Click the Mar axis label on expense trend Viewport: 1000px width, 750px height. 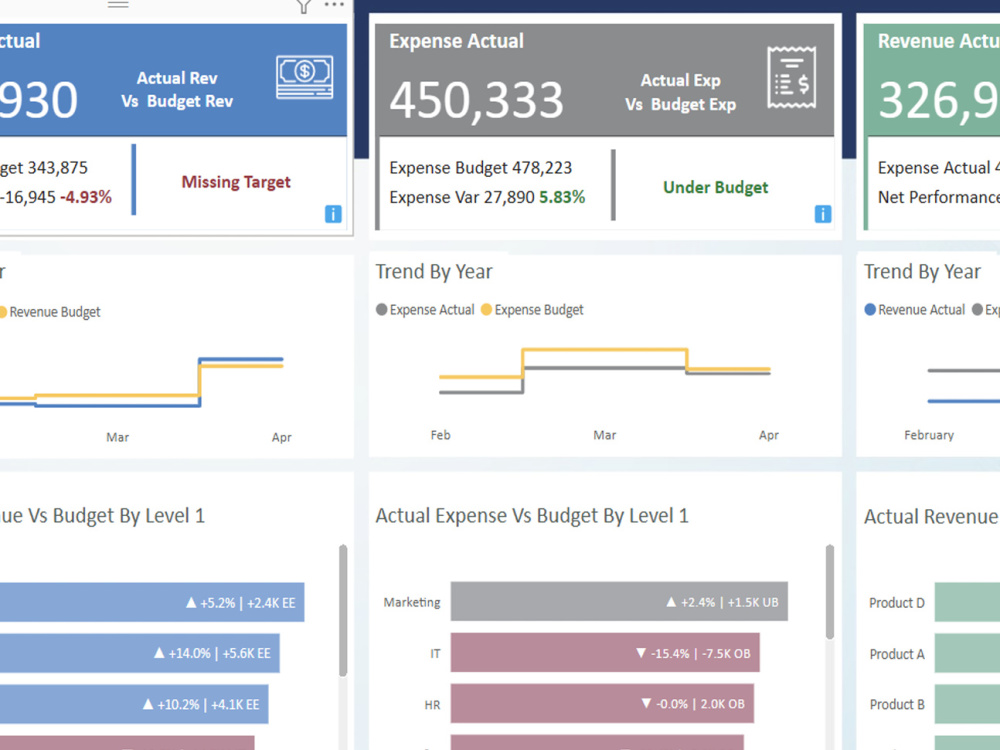(605, 435)
